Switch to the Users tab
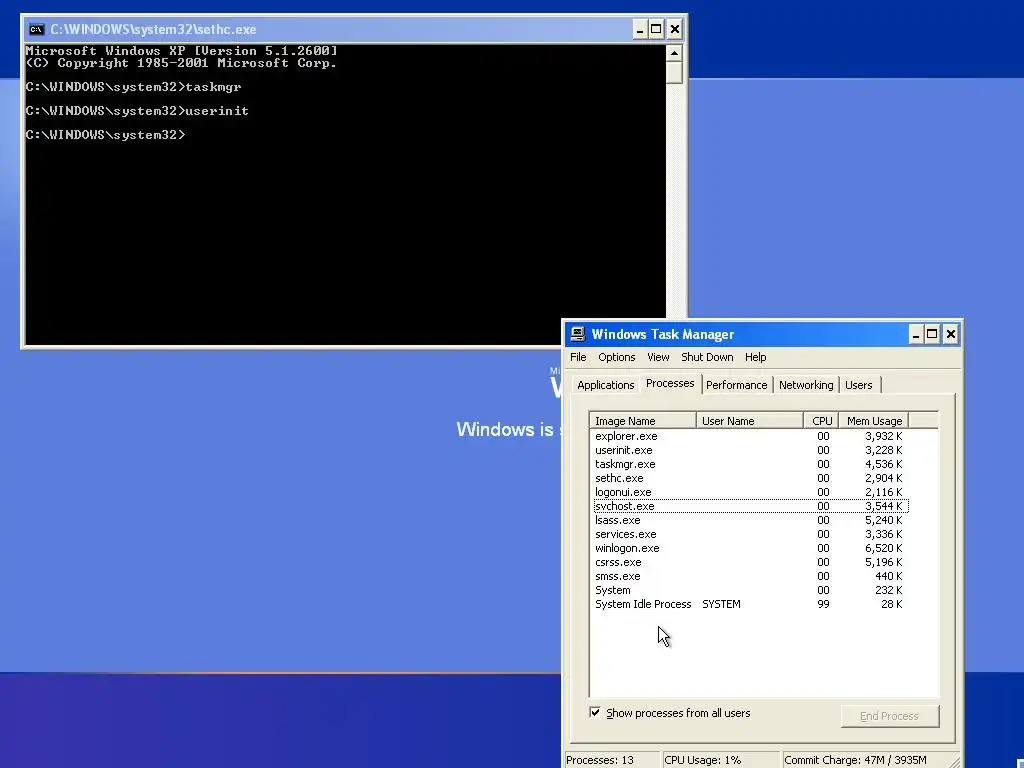1024x768 pixels. tap(859, 385)
